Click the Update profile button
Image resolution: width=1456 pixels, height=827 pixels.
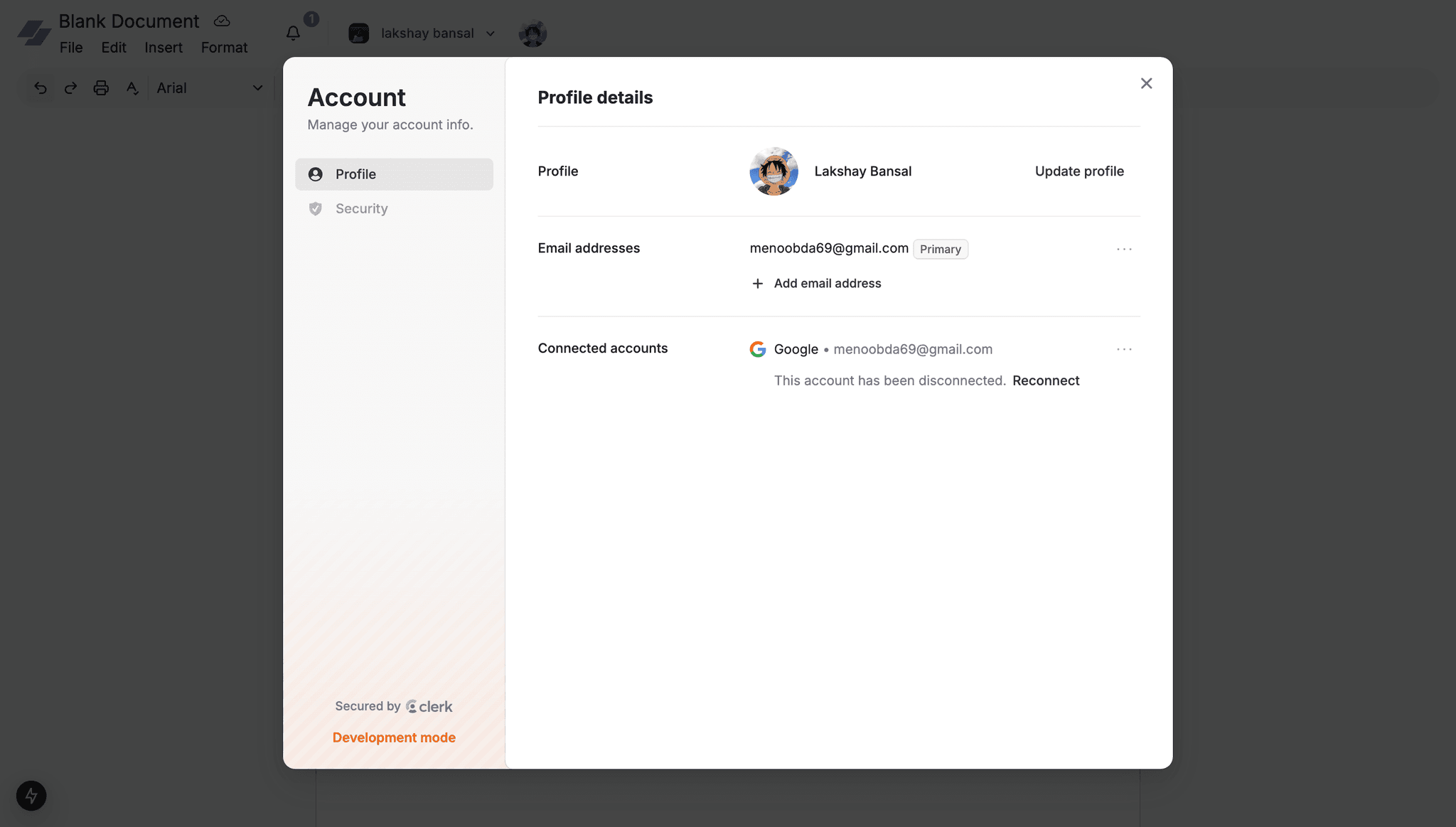click(x=1078, y=171)
